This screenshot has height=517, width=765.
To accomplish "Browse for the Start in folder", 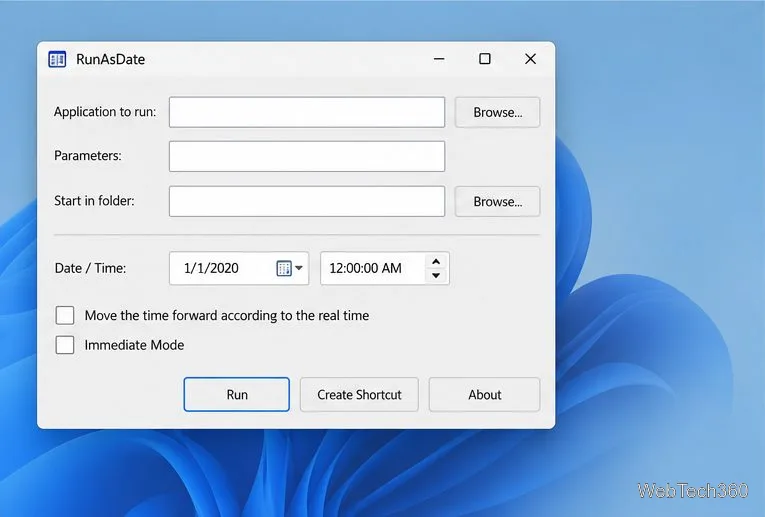I will 498,201.
